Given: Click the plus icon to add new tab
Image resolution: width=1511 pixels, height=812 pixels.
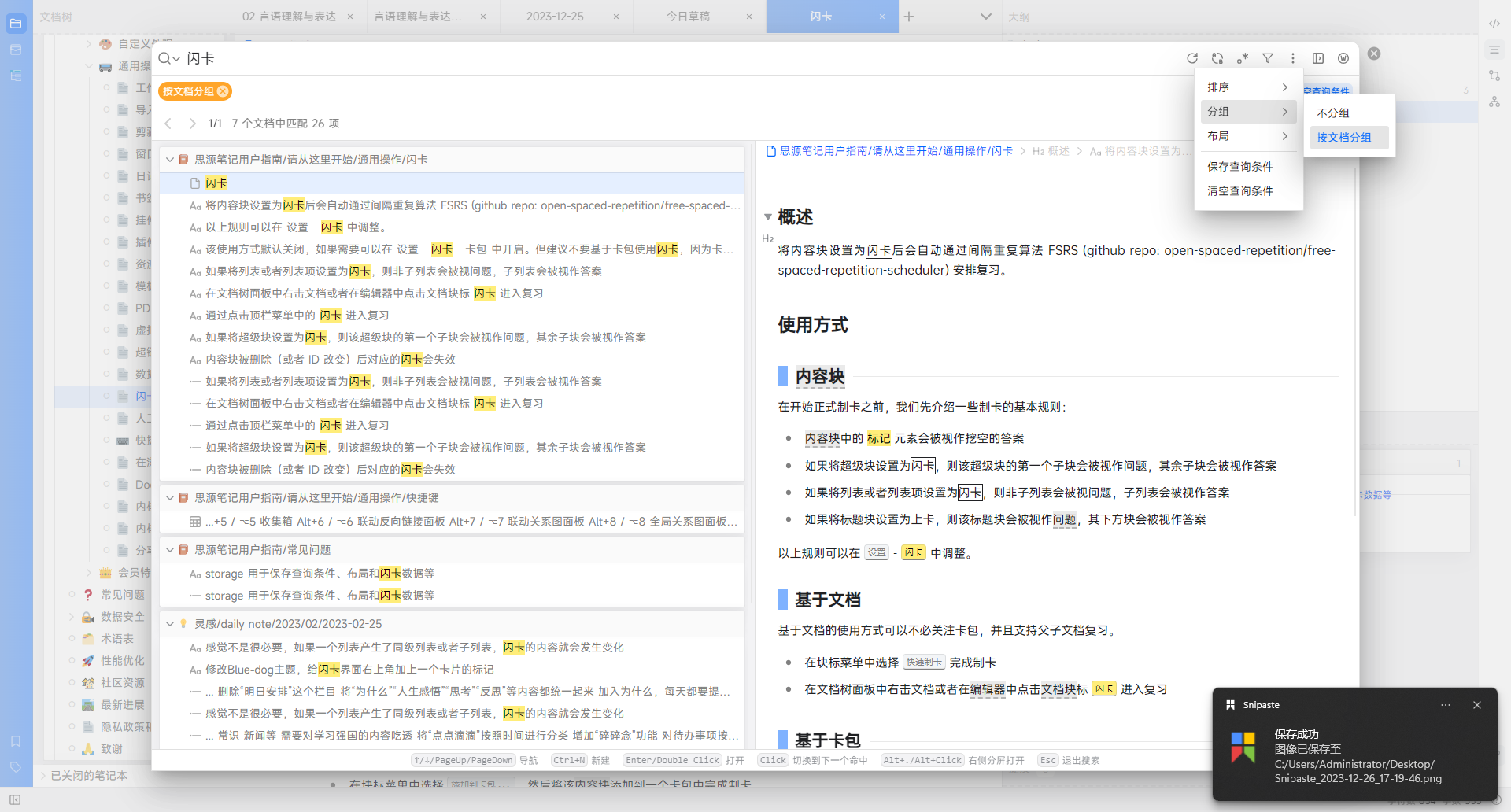Looking at the screenshot, I should pos(909,17).
